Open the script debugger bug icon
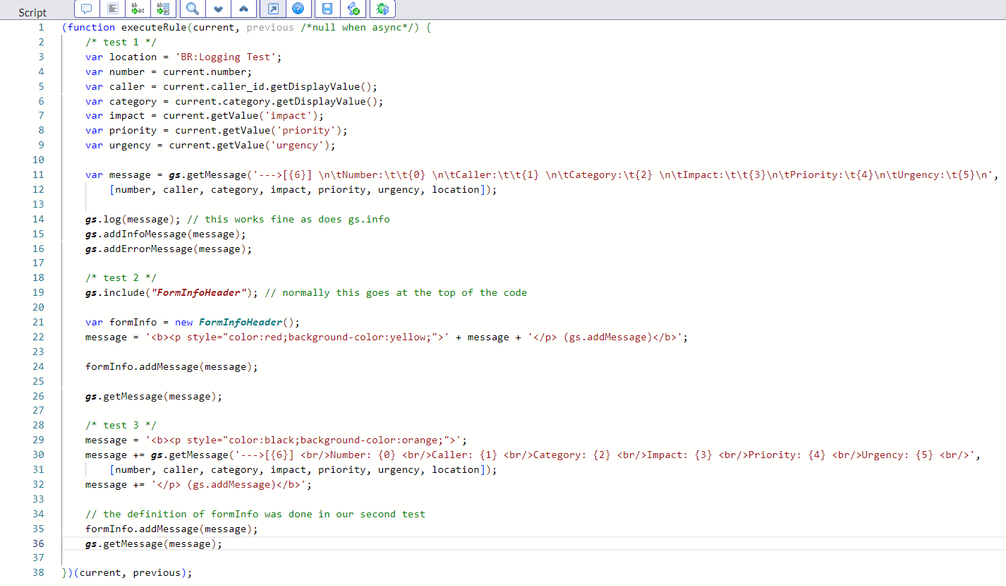The width and height of the screenshot is (1006, 586). (382, 8)
